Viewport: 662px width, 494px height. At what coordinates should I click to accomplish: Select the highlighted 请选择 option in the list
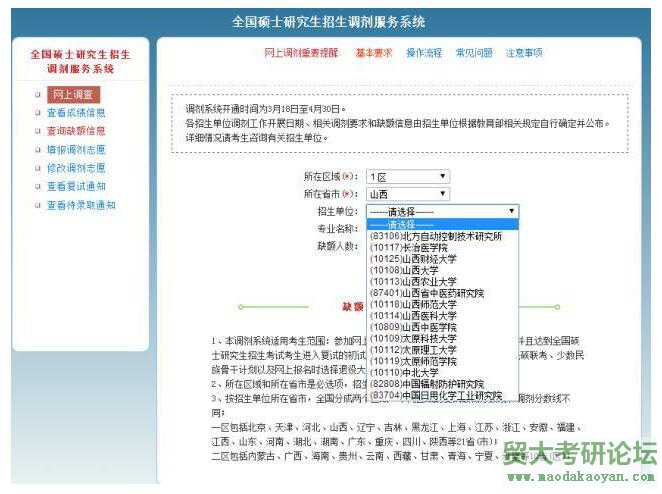[x=442, y=224]
